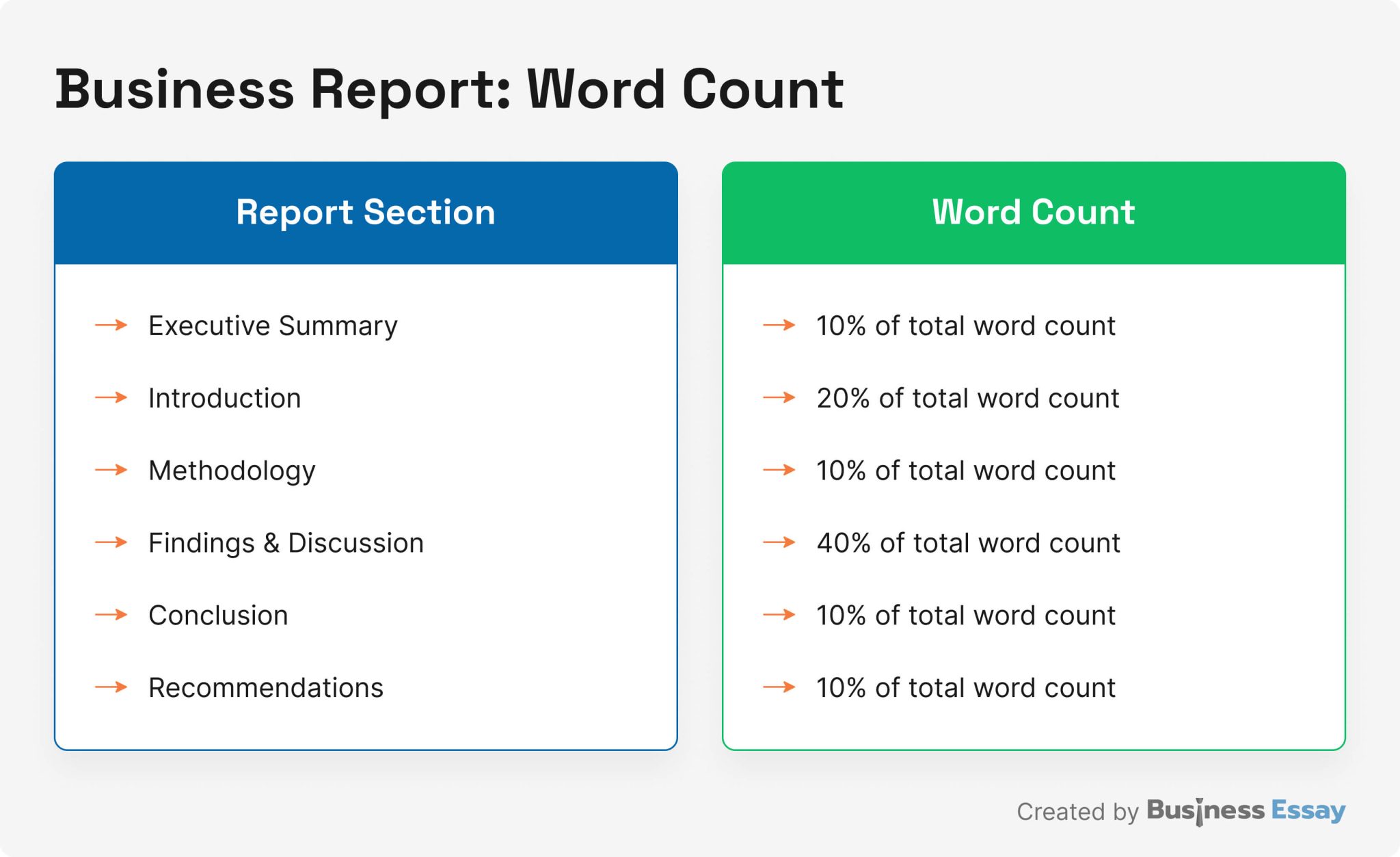Select the Introduction row

click(x=224, y=399)
